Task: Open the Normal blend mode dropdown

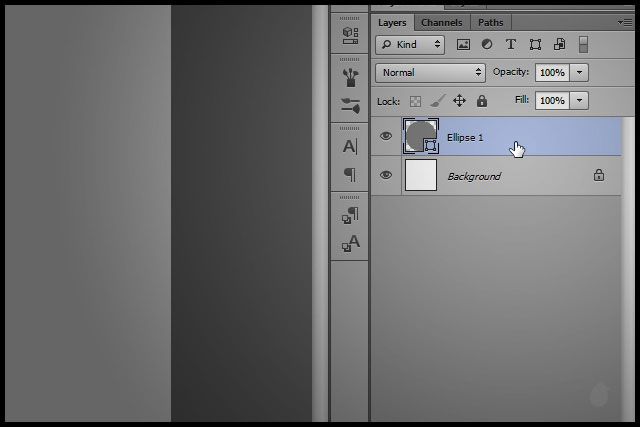Action: 431,73
